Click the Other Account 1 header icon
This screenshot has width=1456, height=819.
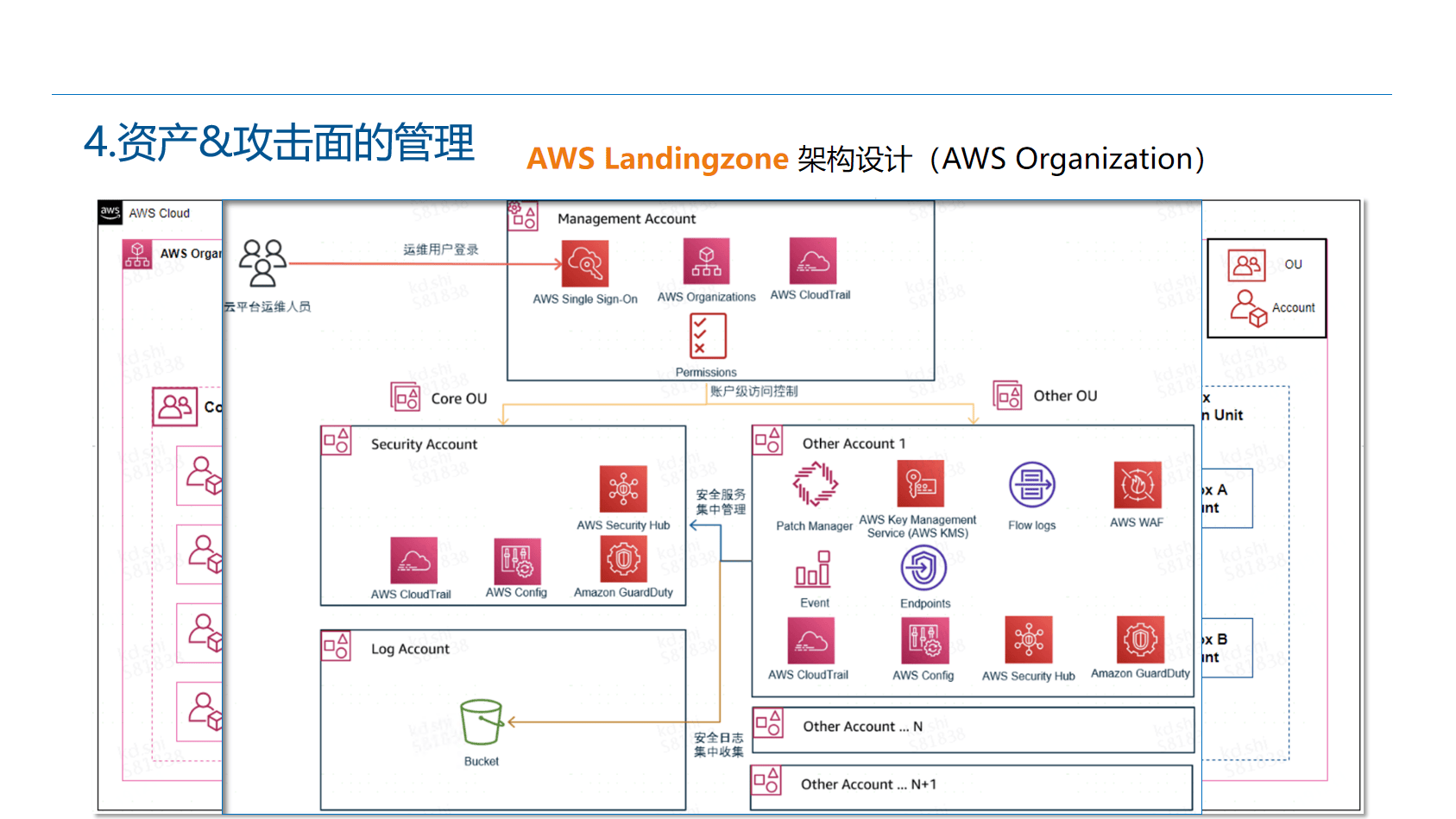click(x=767, y=440)
